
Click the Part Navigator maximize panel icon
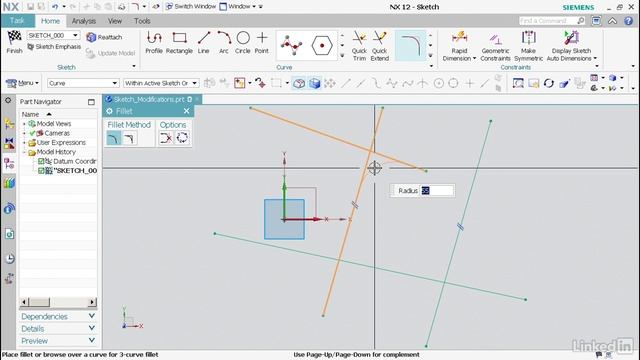91,102
